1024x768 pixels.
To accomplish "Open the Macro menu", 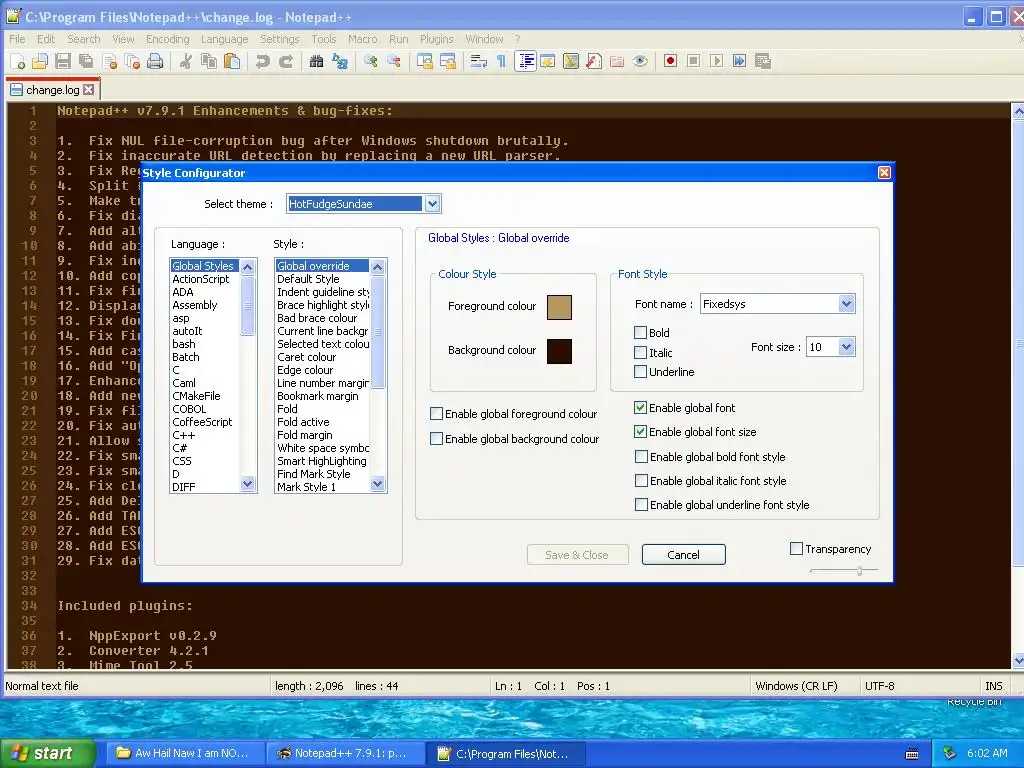I will pos(362,39).
